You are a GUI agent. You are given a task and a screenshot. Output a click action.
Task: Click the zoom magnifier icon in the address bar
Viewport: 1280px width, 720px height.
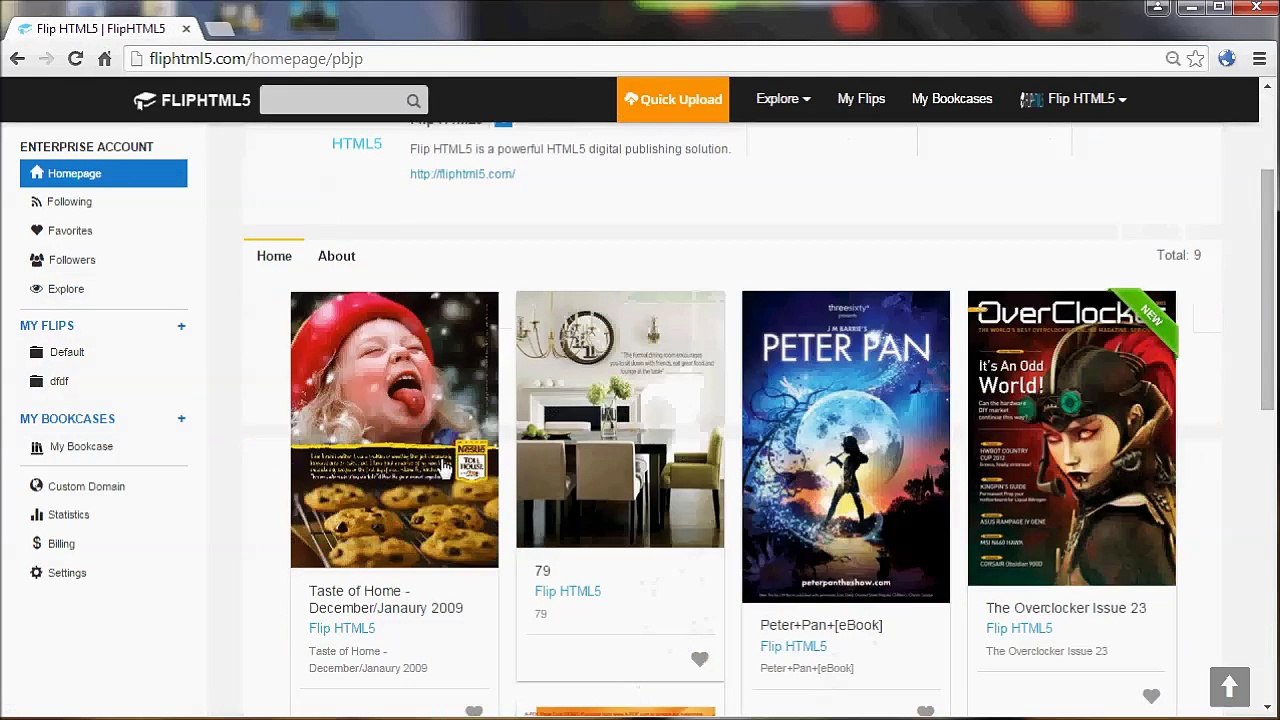(1173, 59)
